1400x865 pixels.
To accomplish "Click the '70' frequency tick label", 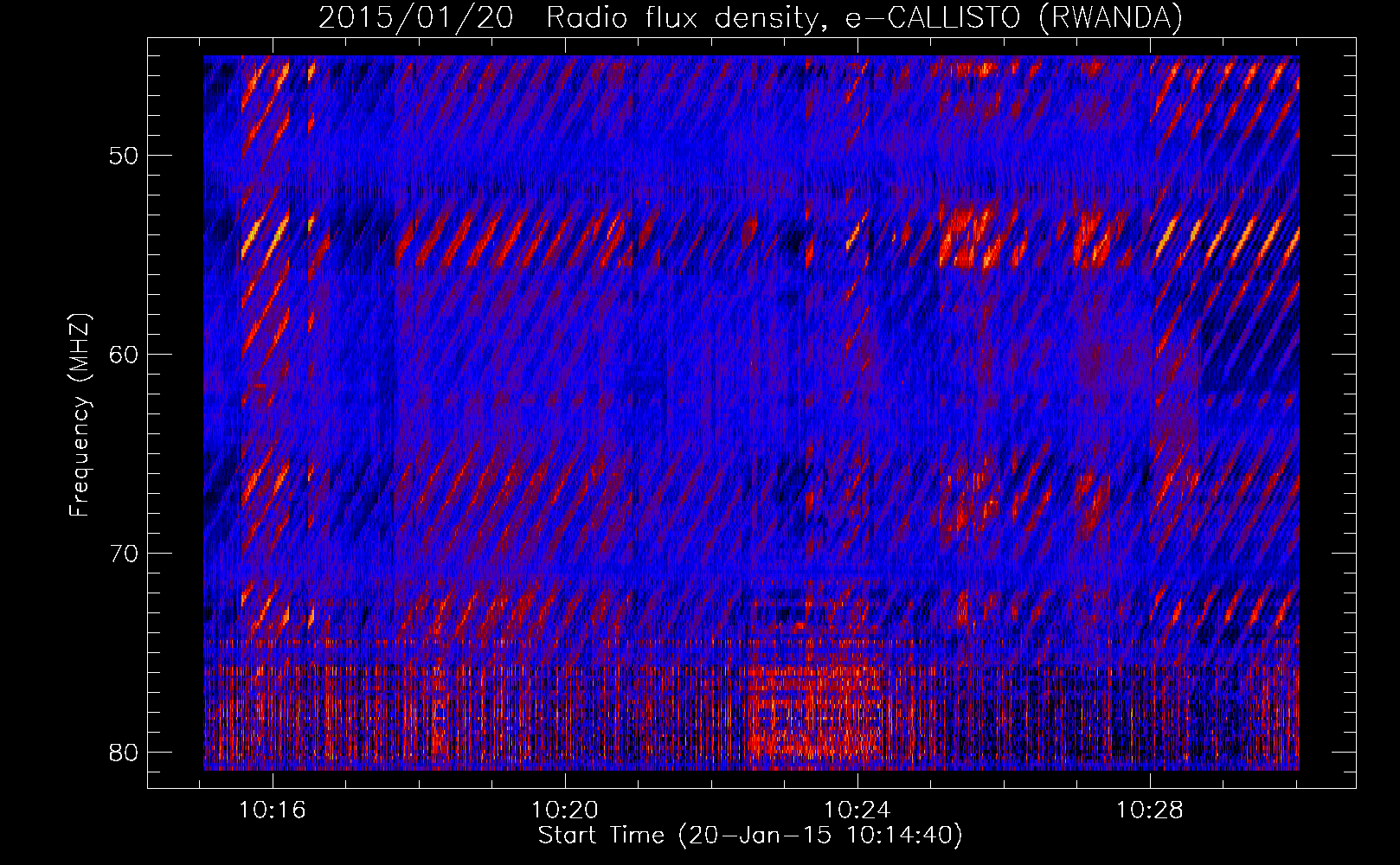I will click(x=125, y=554).
